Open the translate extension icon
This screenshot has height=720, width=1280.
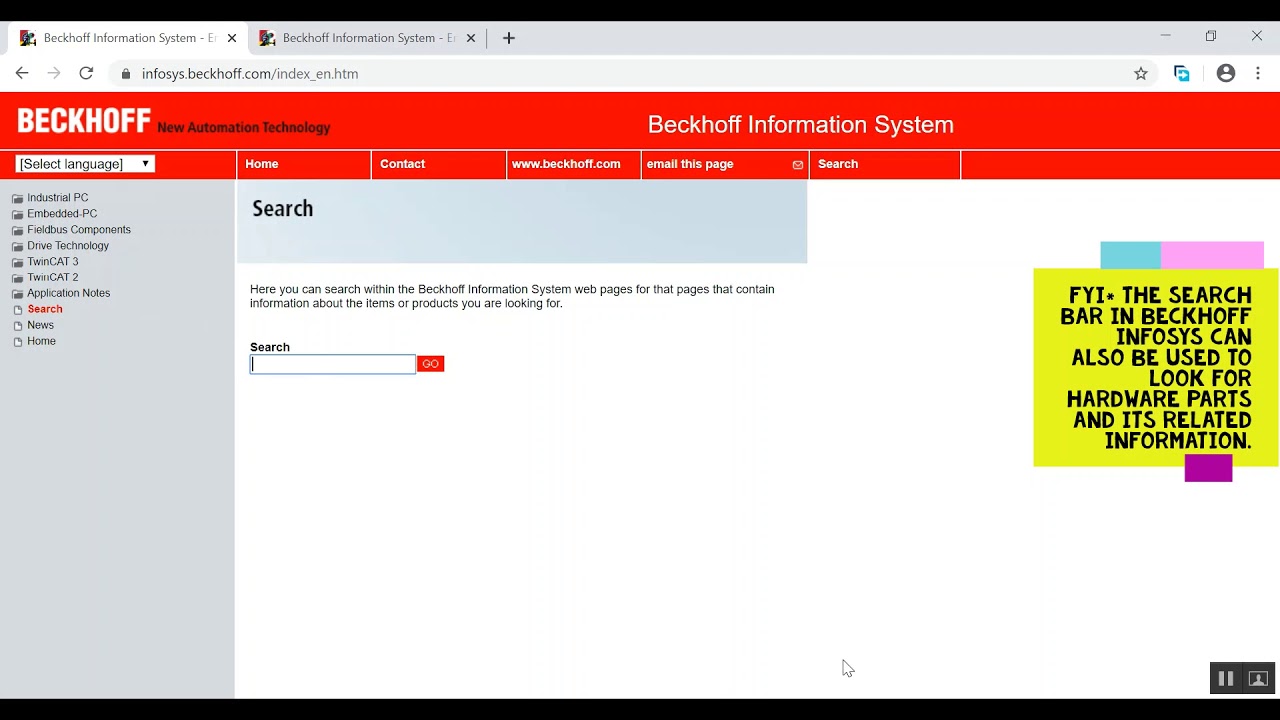(1182, 73)
